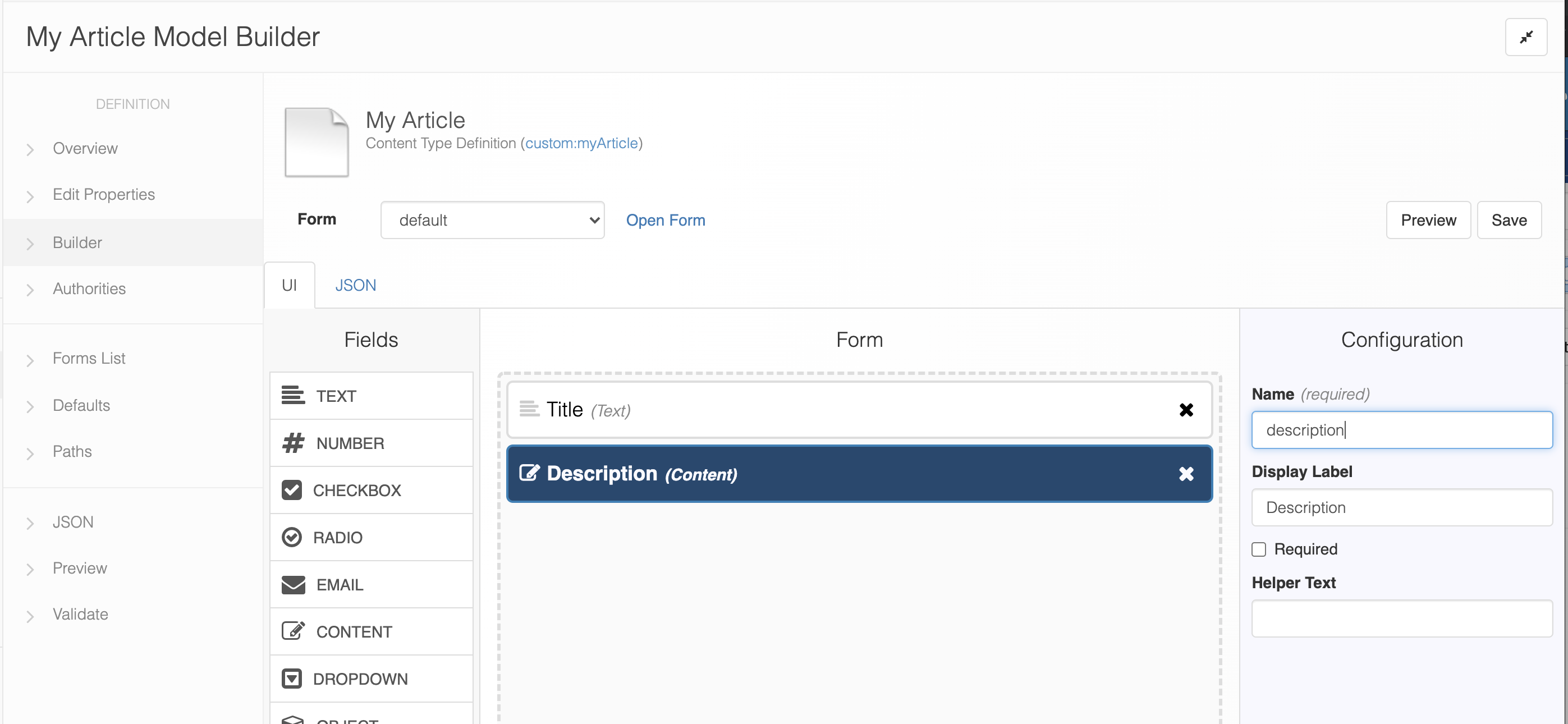Focus the Display Label input field
1568x724 pixels.
click(x=1401, y=507)
